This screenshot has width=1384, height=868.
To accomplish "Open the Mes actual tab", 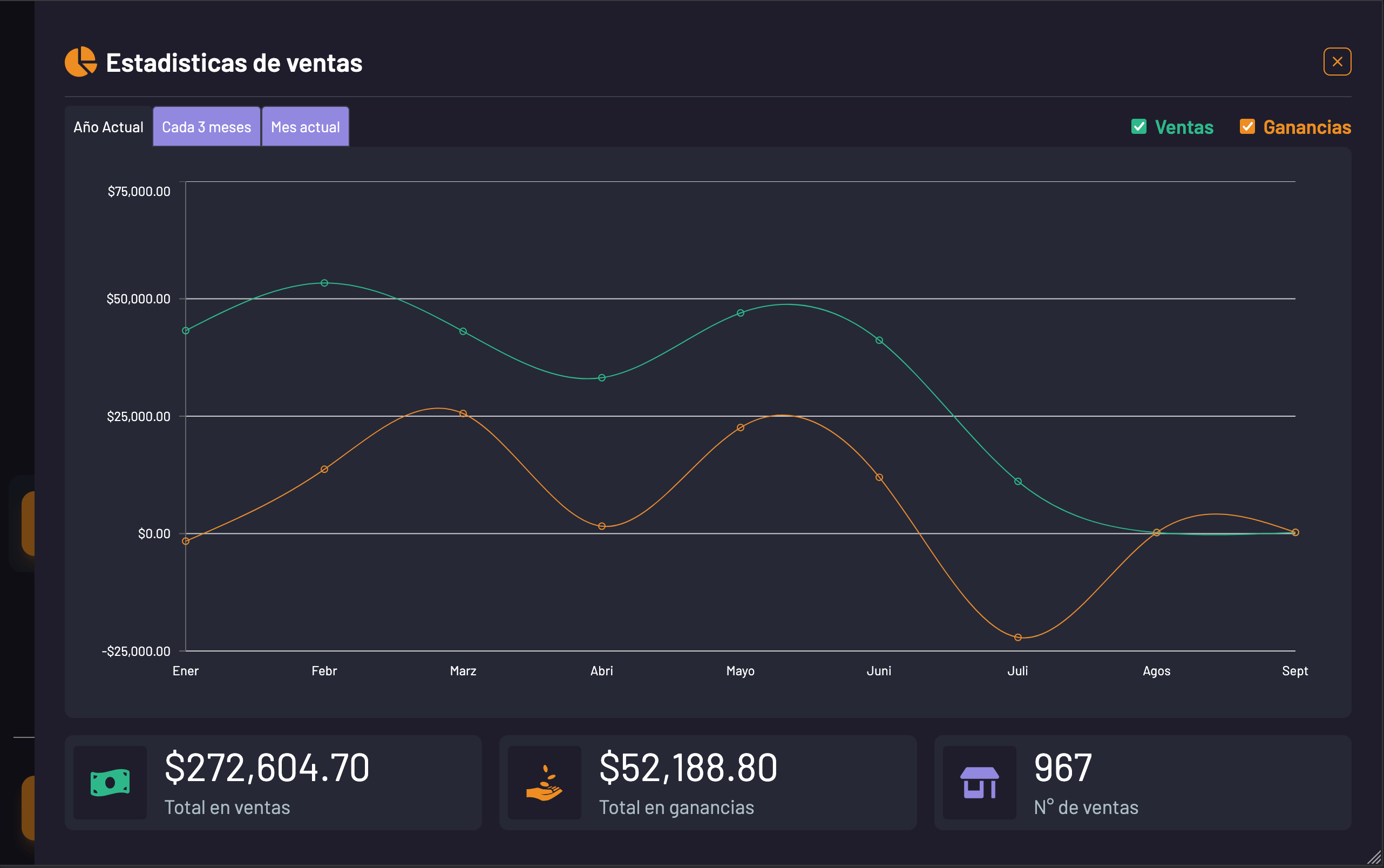I will click(x=306, y=127).
